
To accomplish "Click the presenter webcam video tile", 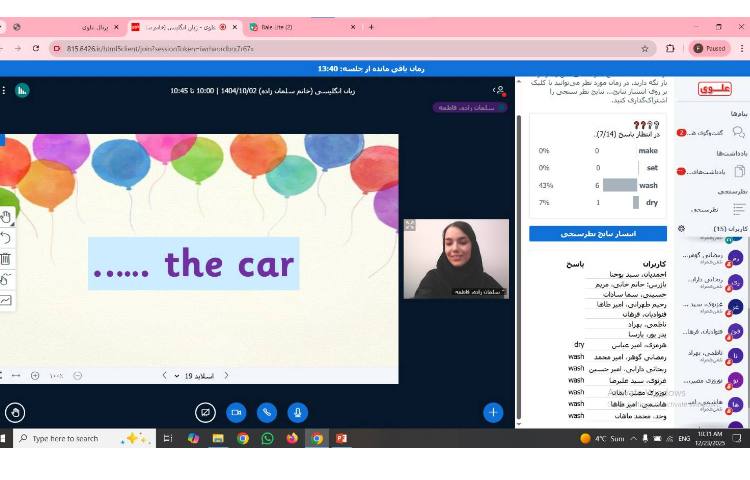I will (x=456, y=259).
